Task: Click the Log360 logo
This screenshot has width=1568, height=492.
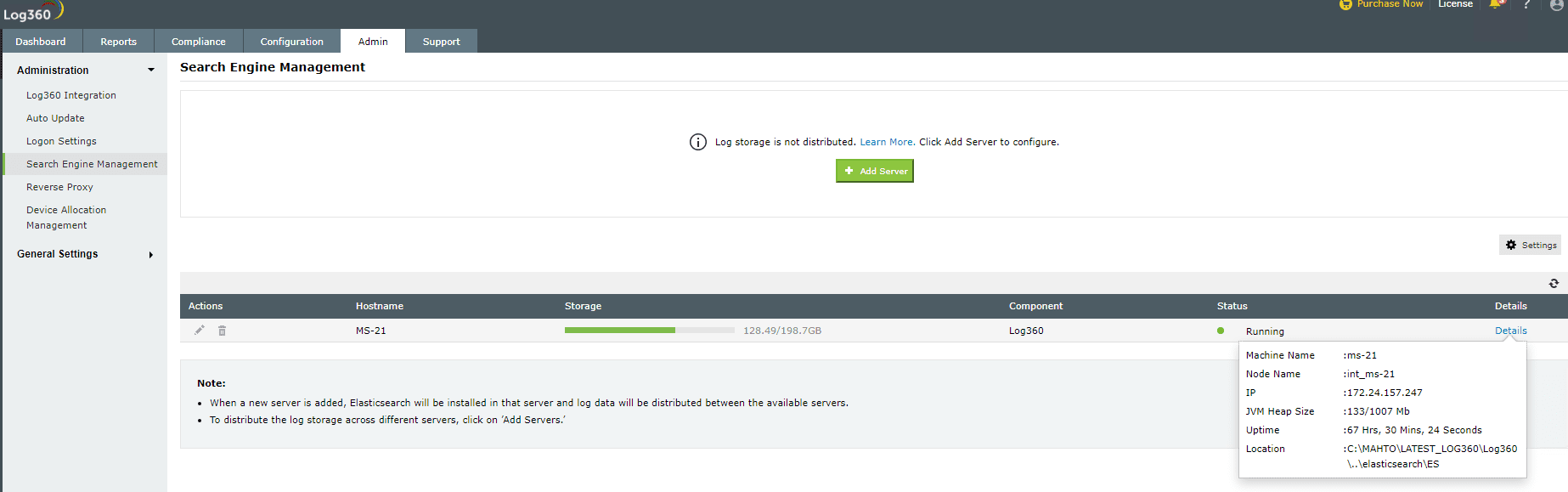Action: click(33, 12)
